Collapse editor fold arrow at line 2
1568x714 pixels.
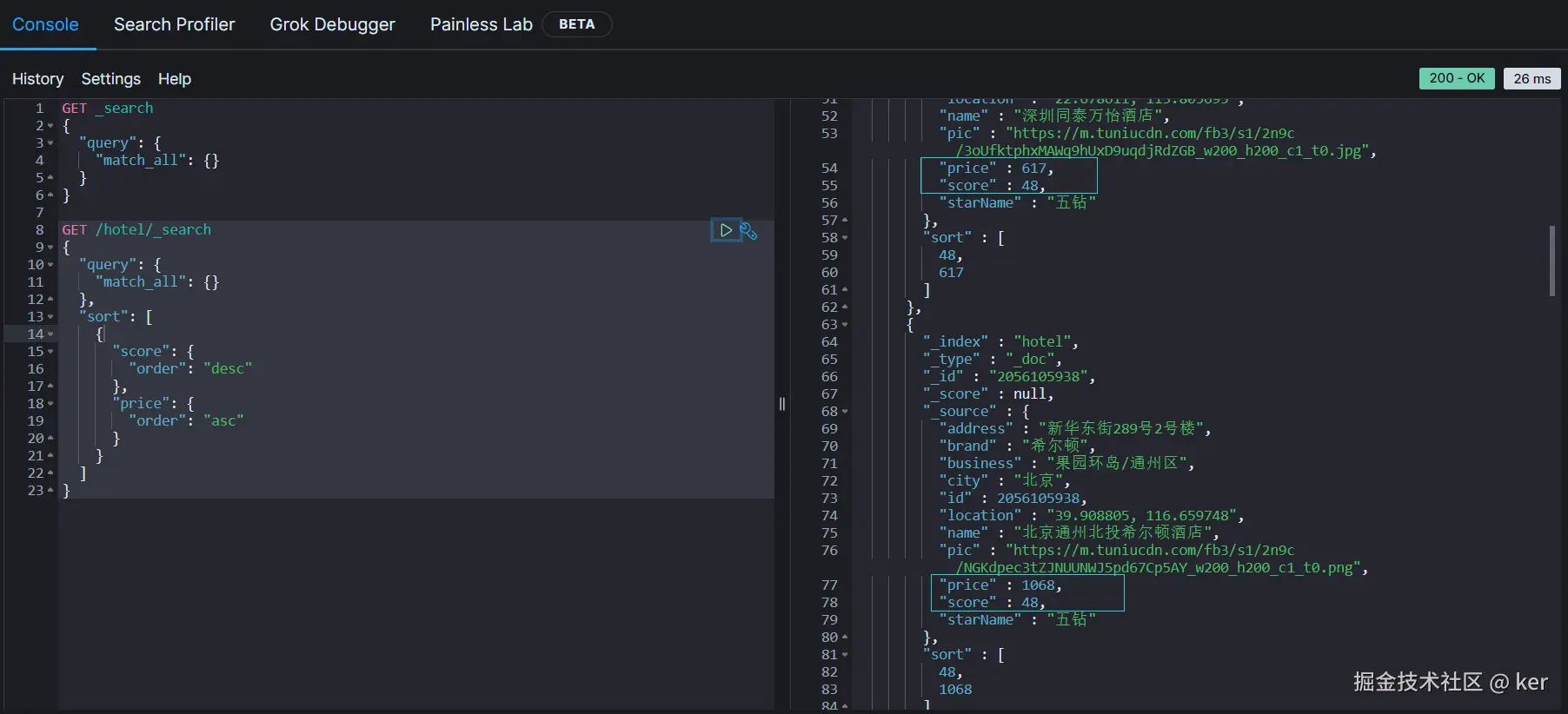click(x=50, y=126)
